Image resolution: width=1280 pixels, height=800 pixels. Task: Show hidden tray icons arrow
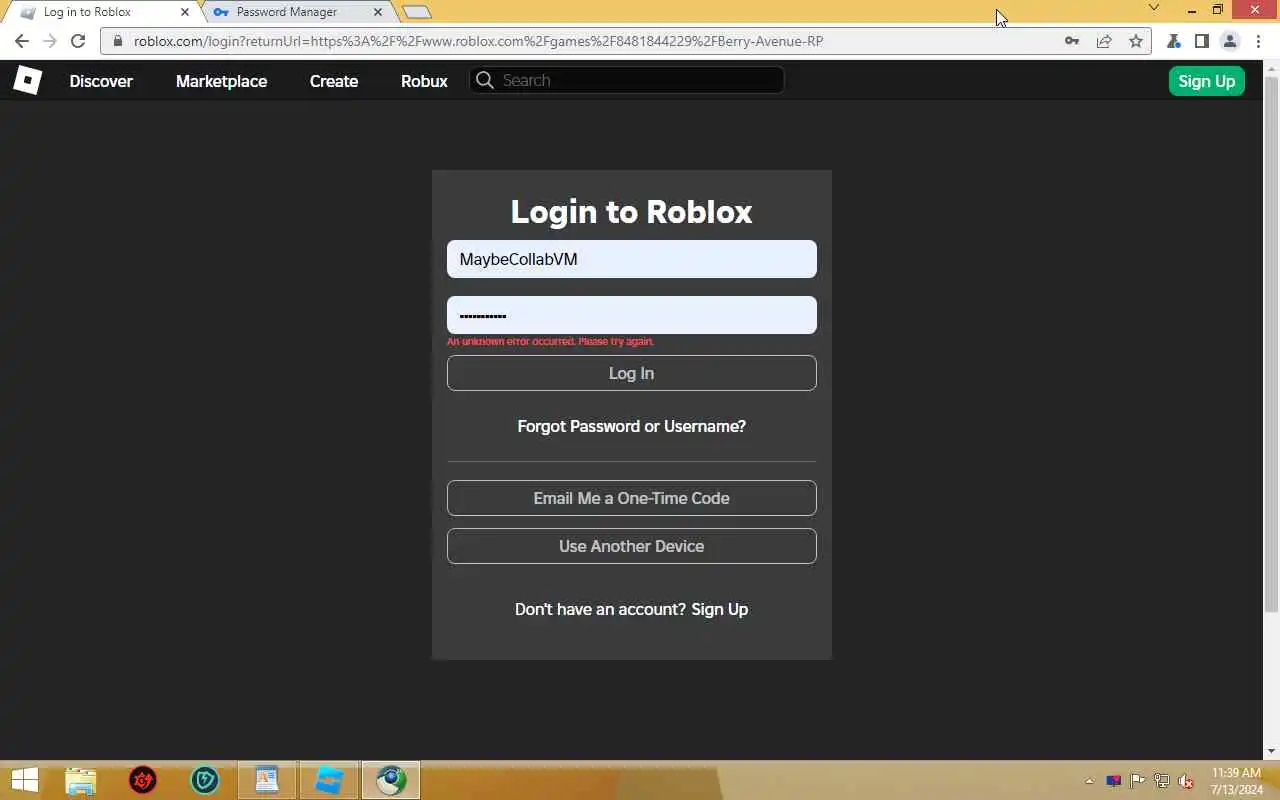[1089, 781]
